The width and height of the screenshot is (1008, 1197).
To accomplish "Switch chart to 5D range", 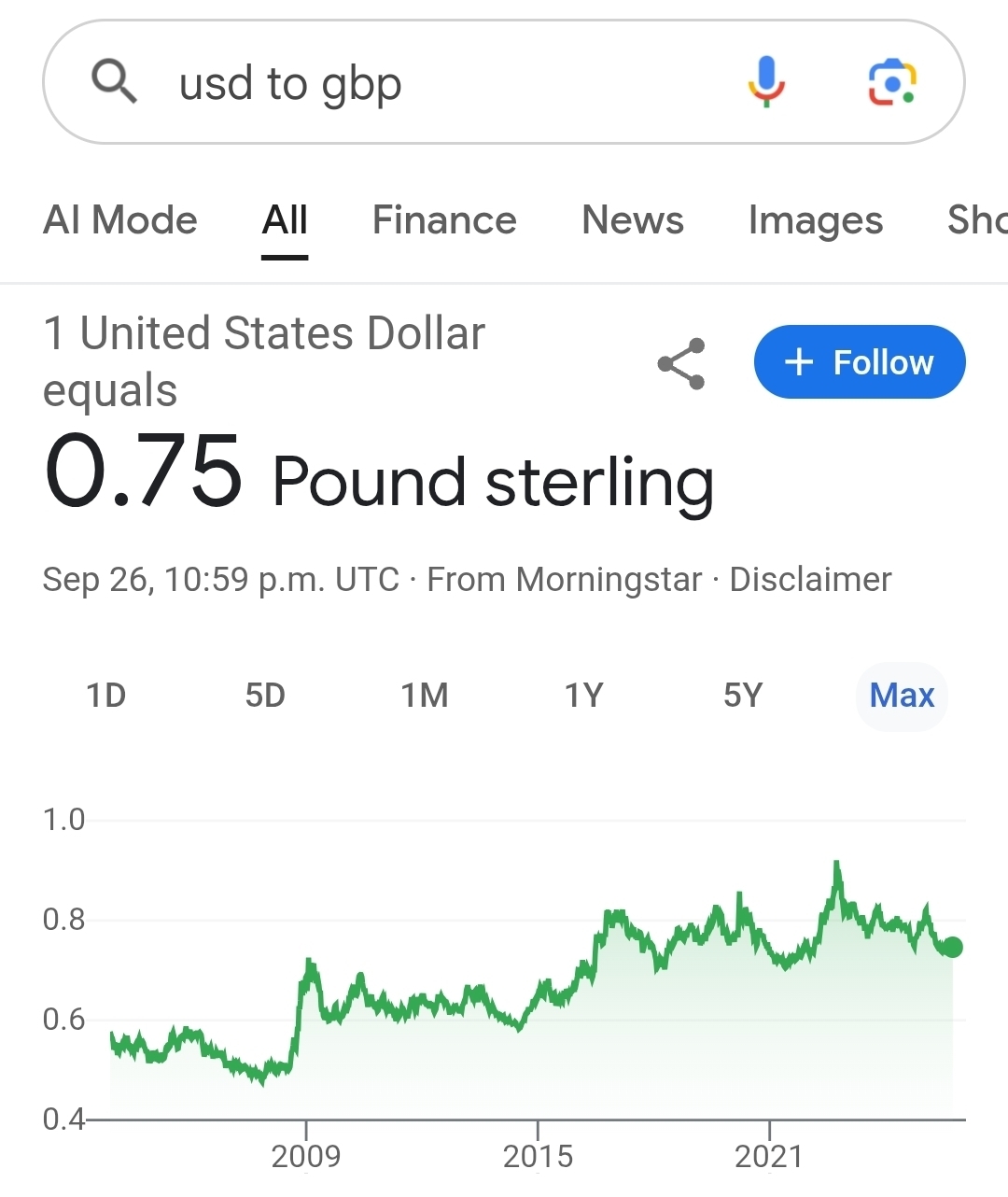I will pos(265,696).
